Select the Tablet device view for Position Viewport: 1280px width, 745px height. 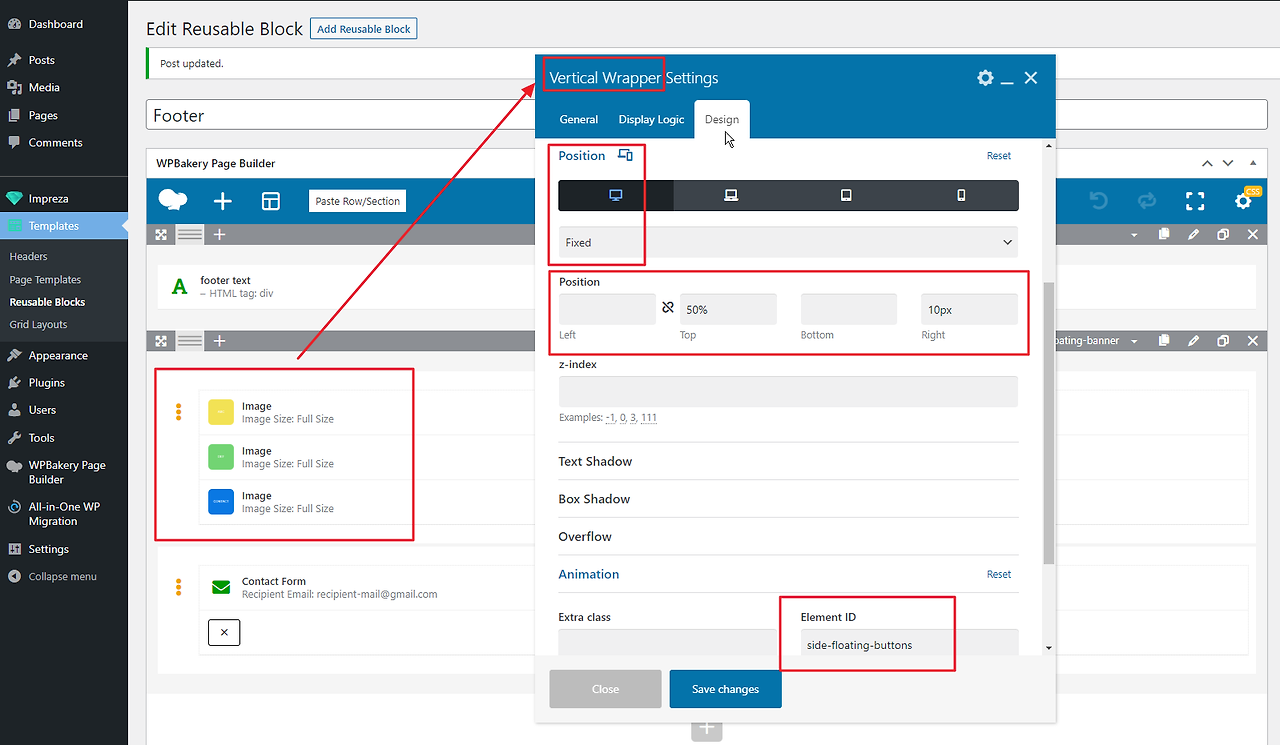click(x=846, y=195)
